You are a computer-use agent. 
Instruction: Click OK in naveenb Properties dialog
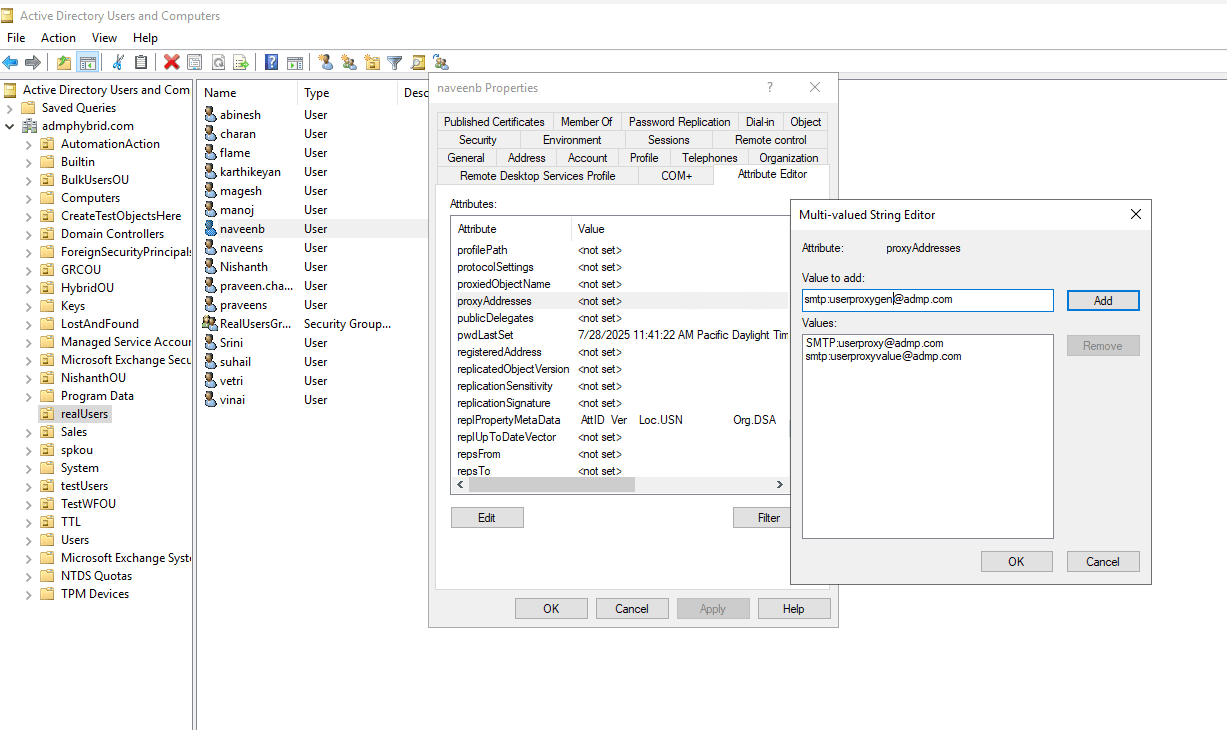pyautogui.click(x=551, y=608)
